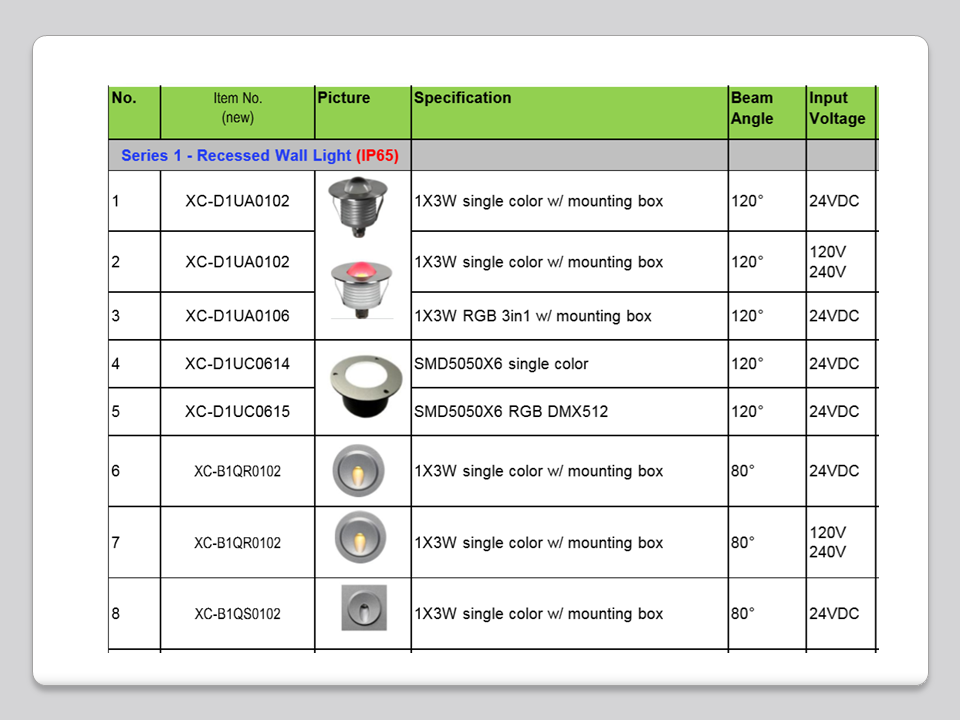Click item number XC-D1UA0106
This screenshot has height=720, width=960.
click(238, 316)
